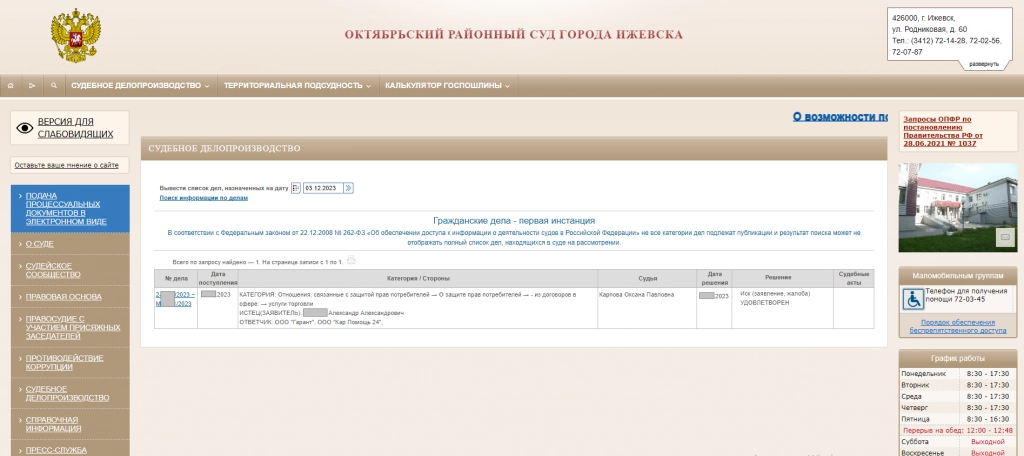1024x456 pixels.
Task: Click the court address text ул. Родниковая
Action: click(x=929, y=29)
